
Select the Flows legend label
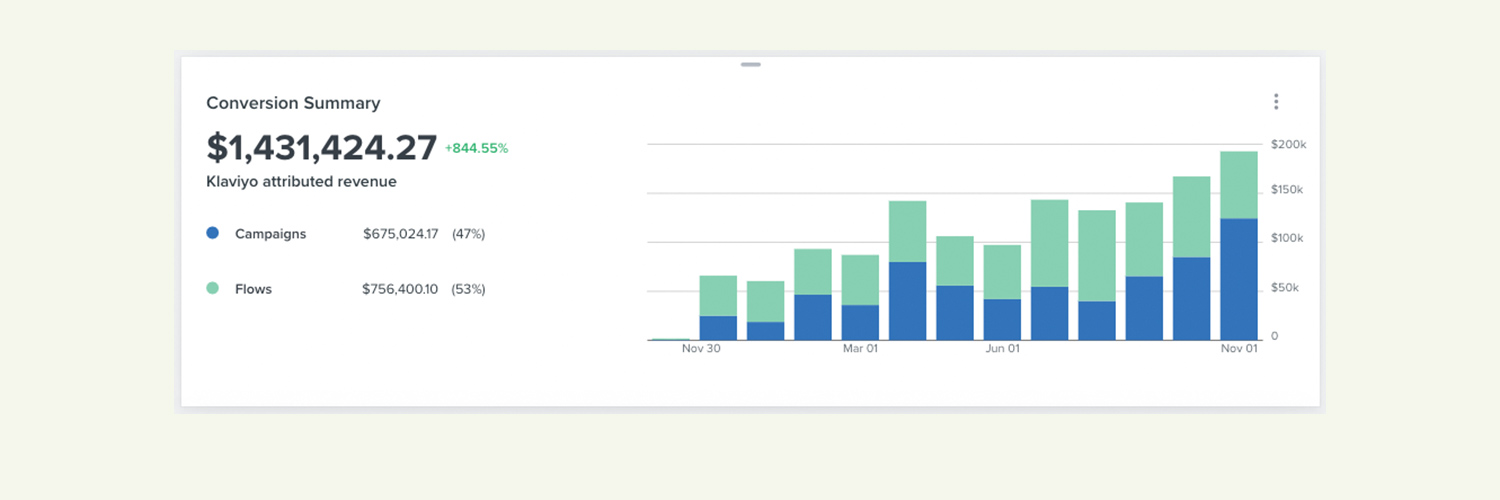253,289
